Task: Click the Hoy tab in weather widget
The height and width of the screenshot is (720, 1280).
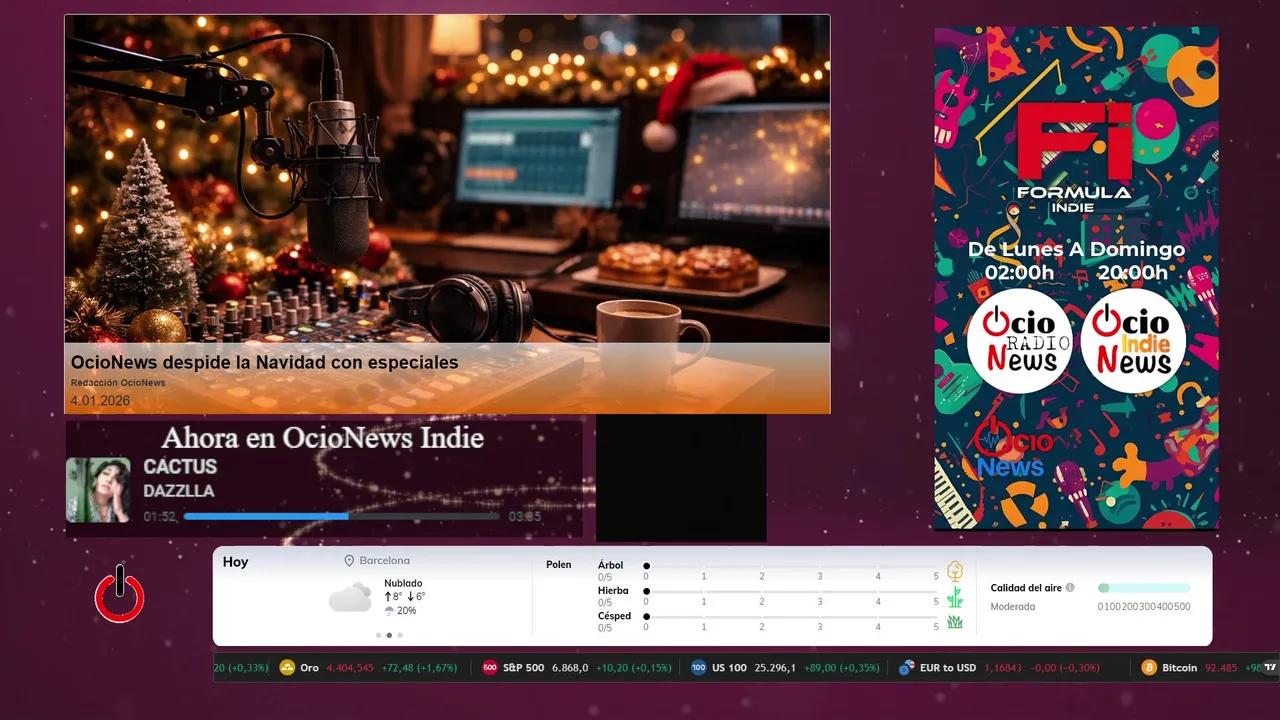Action: click(235, 562)
